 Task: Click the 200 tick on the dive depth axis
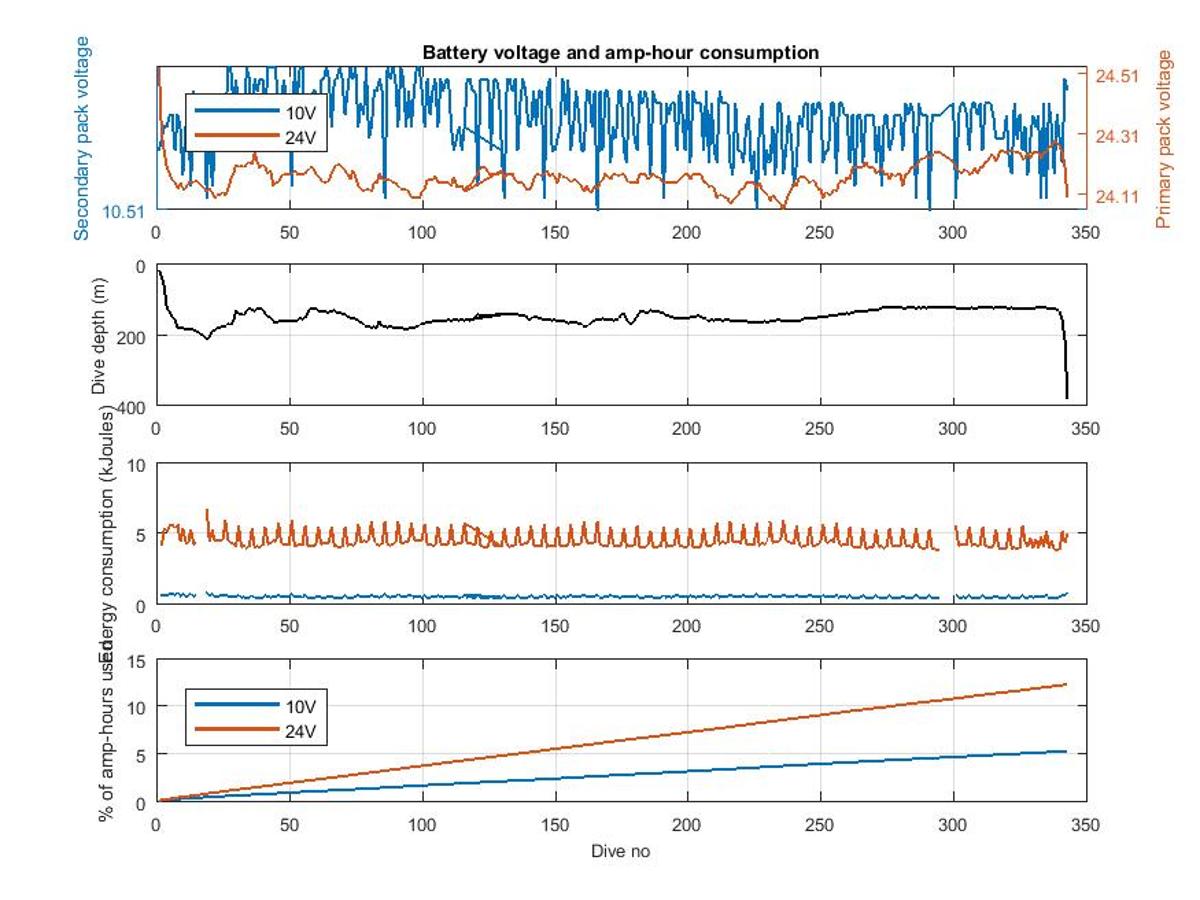coord(133,336)
